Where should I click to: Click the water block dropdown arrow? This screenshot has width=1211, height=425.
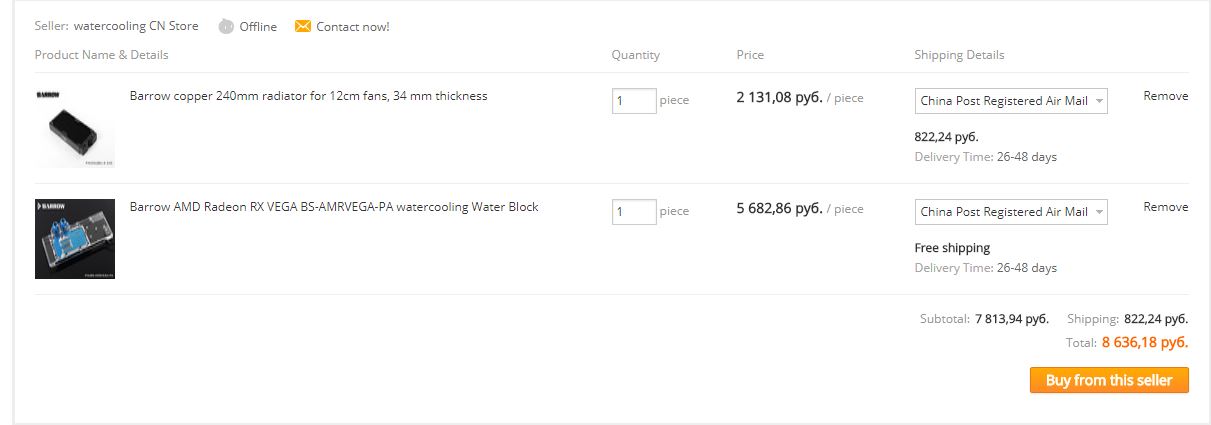coord(1099,212)
